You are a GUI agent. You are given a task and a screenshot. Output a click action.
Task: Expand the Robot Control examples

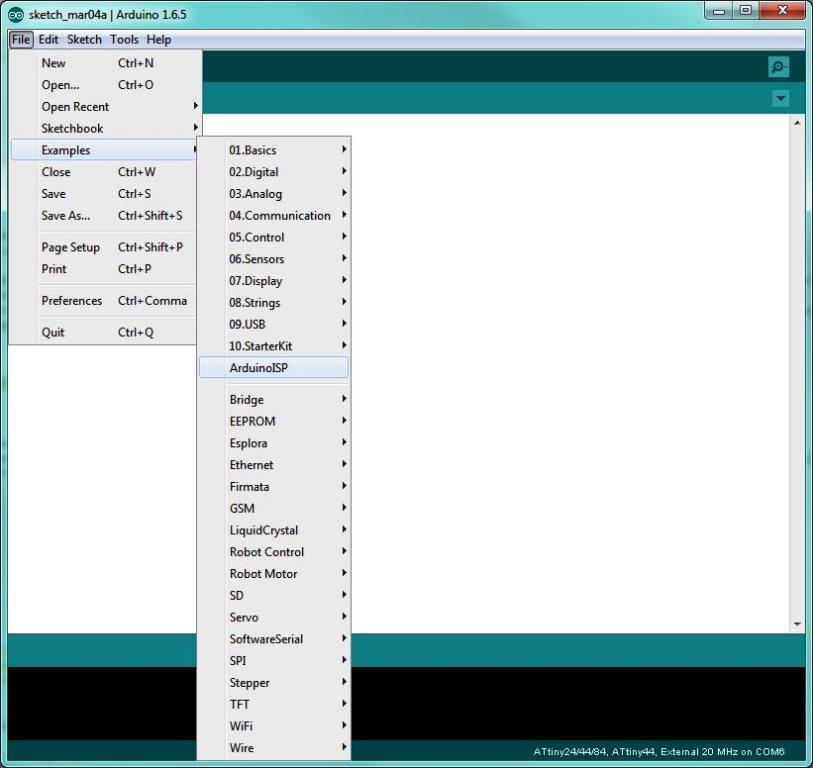274,552
